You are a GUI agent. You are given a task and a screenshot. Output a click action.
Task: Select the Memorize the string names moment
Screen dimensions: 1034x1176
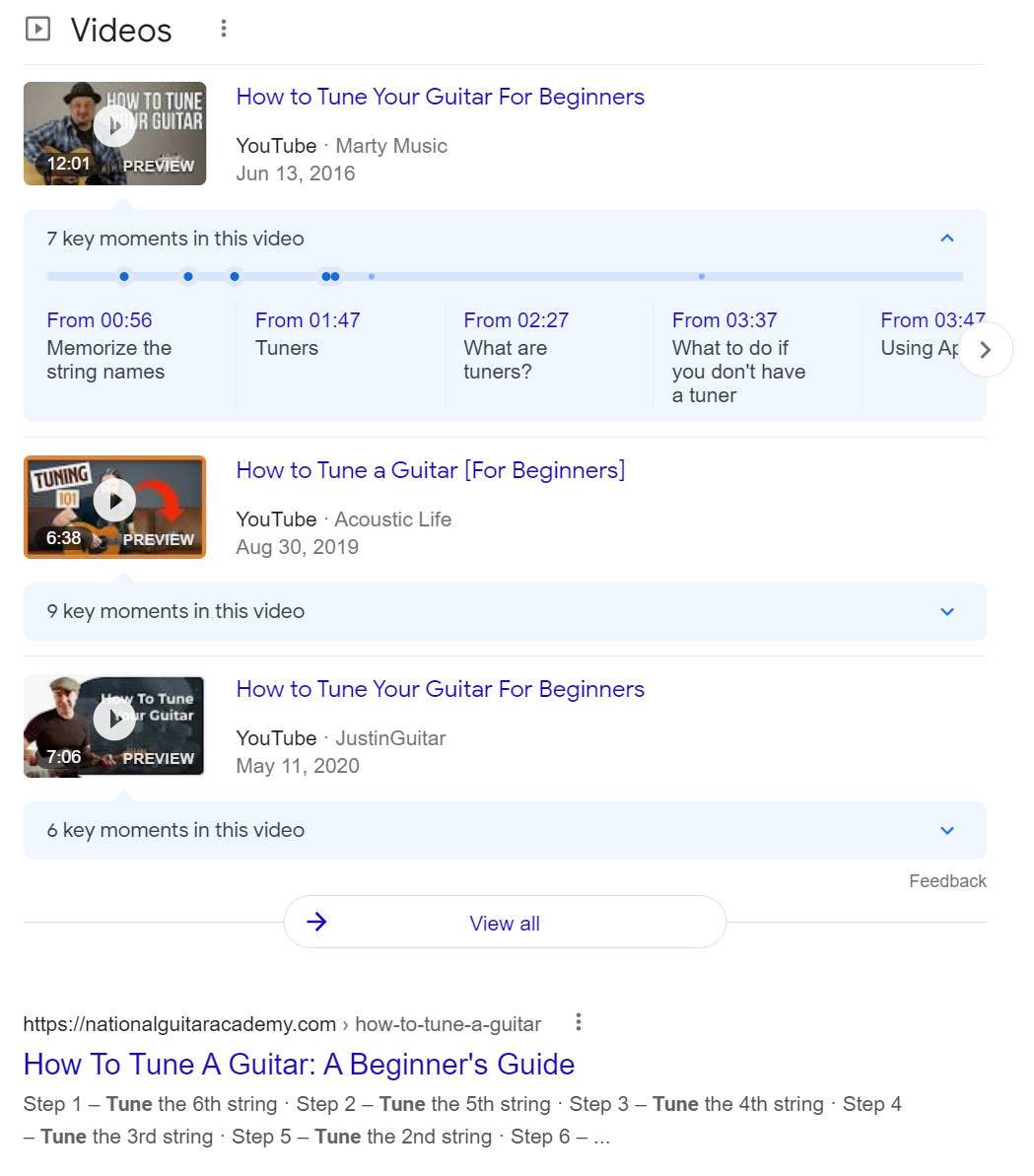(x=108, y=348)
